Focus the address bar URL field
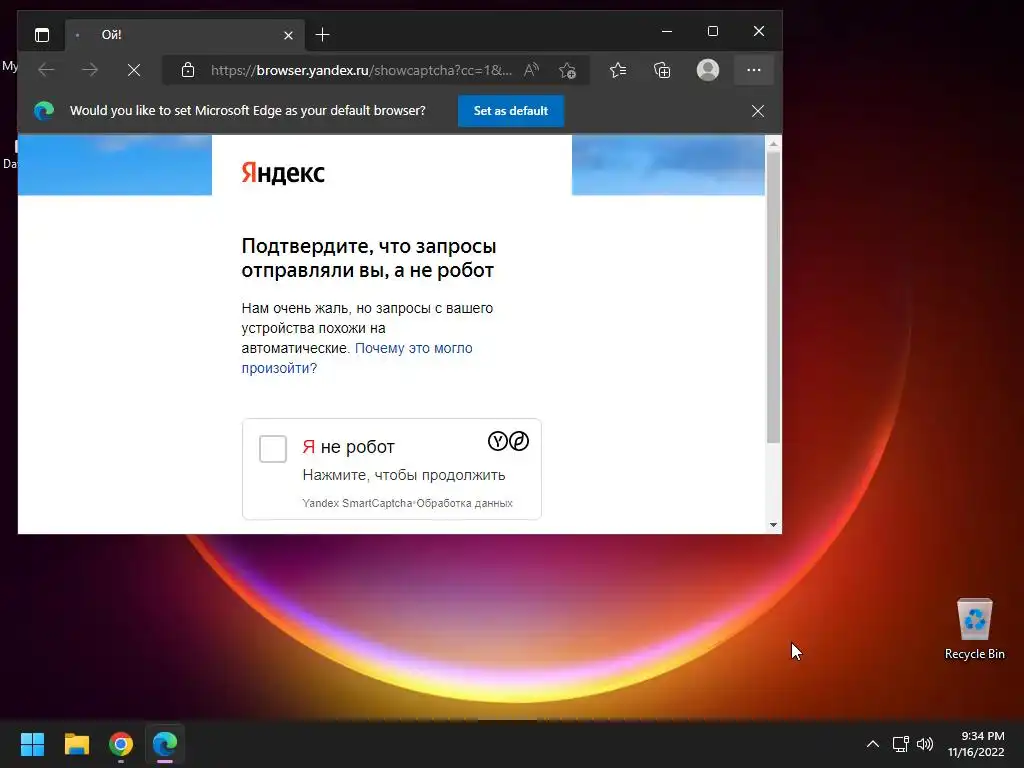Image resolution: width=1024 pixels, height=768 pixels. pyautogui.click(x=361, y=70)
